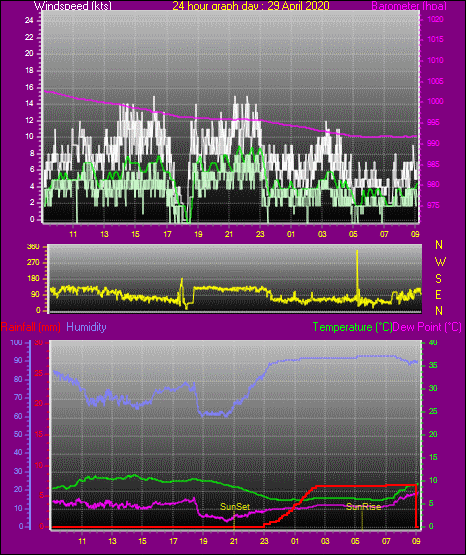Click 90 on the blue humidity axis

[18, 361]
